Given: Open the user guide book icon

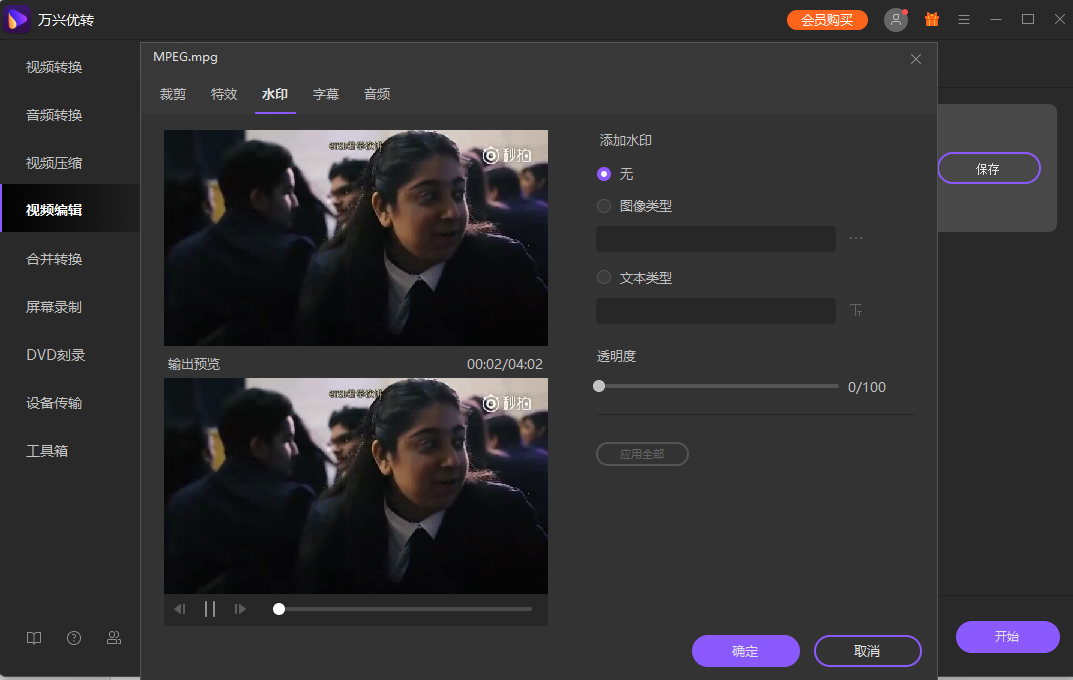Looking at the screenshot, I should 34,638.
